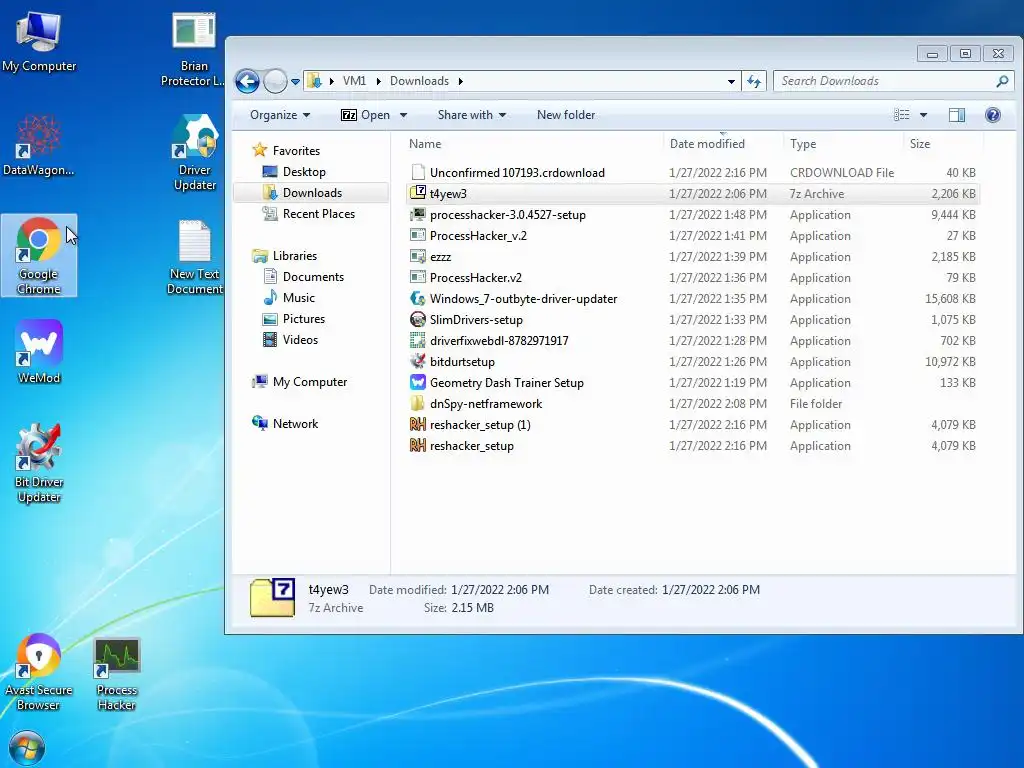Select driverfixwebdl-8782971917 file icon

tap(418, 340)
